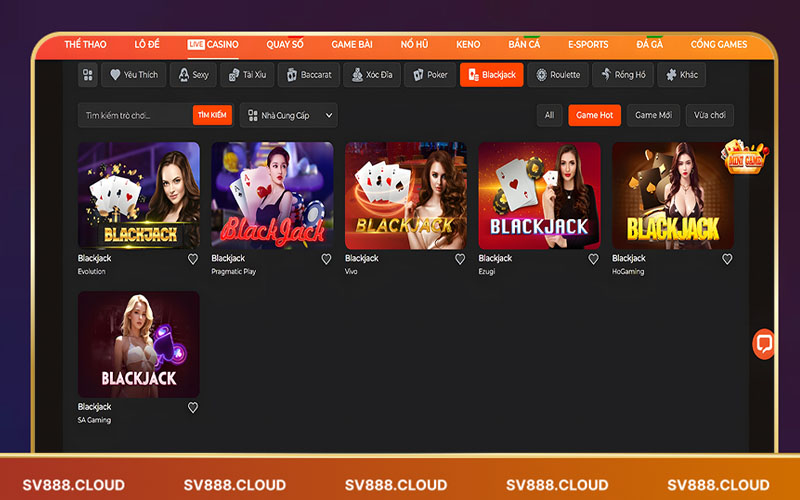800x500 pixels.
Task: Open the Roulette category
Action: [x=558, y=75]
